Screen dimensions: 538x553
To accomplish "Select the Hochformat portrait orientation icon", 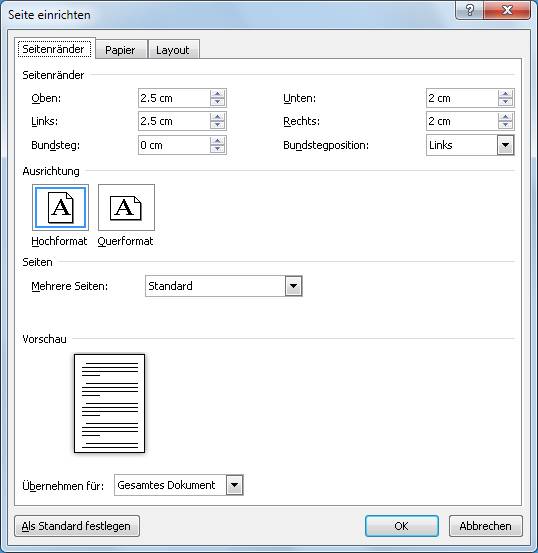I will 60,207.
